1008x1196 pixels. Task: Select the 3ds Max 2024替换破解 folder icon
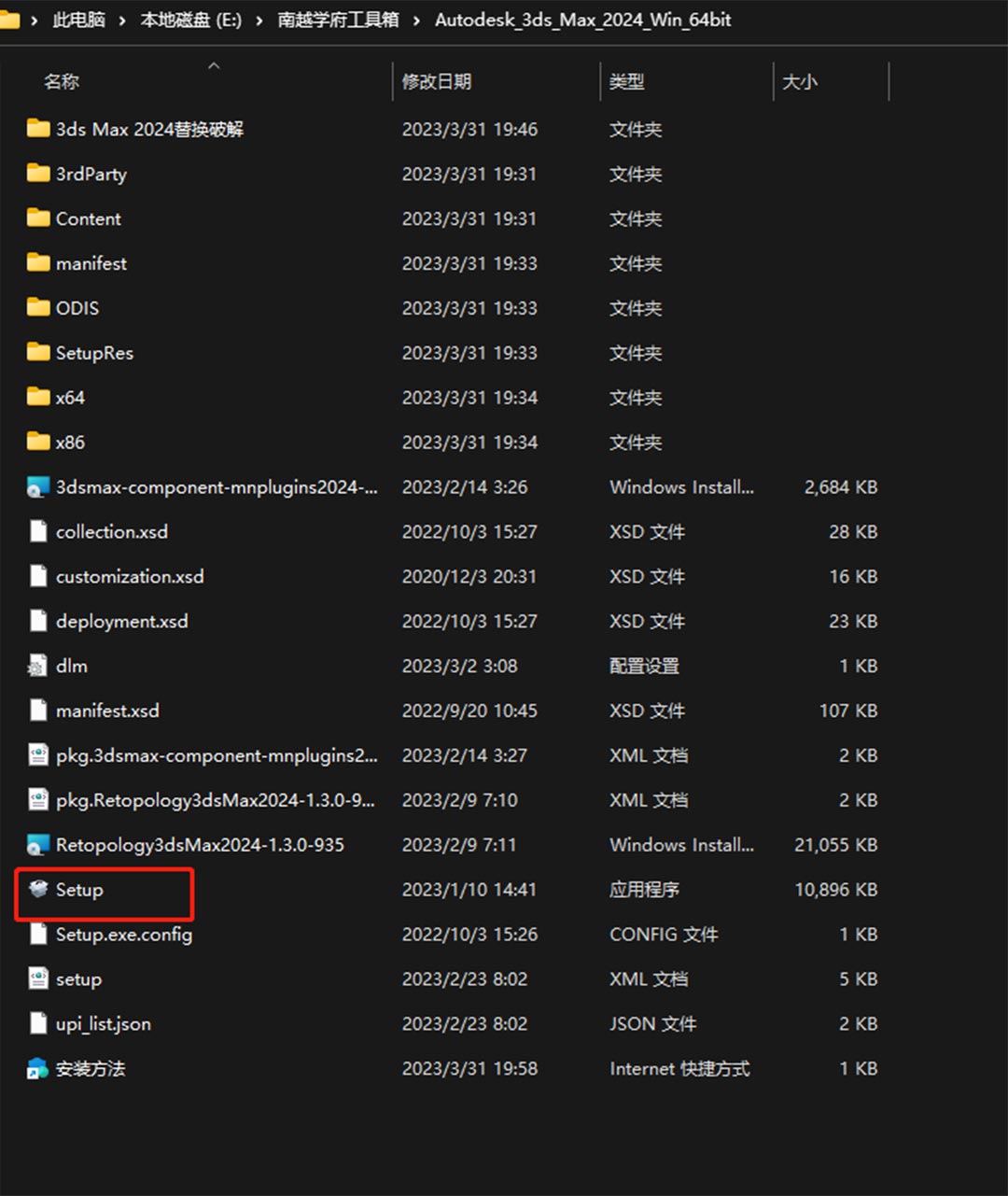[x=38, y=129]
